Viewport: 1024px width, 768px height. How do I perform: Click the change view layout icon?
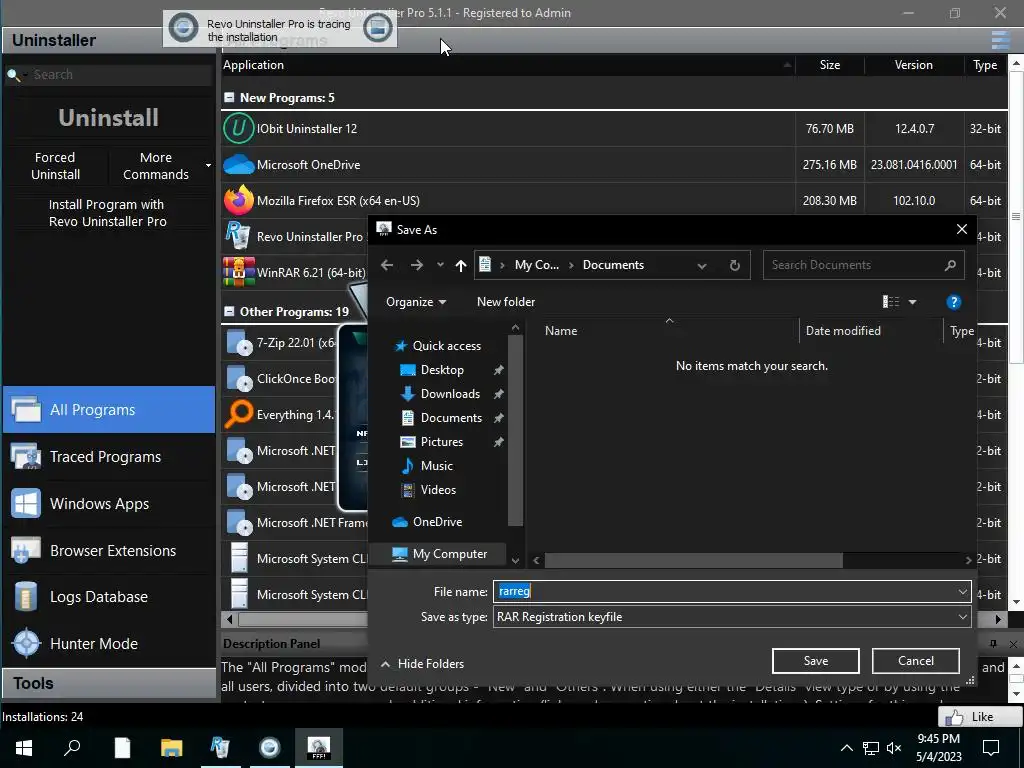(891, 302)
